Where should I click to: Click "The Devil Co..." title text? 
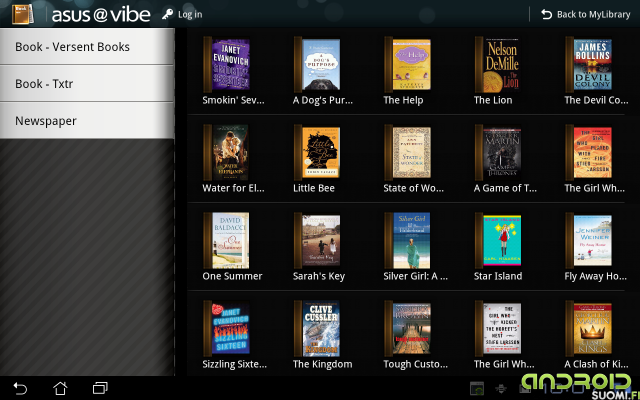click(x=596, y=100)
